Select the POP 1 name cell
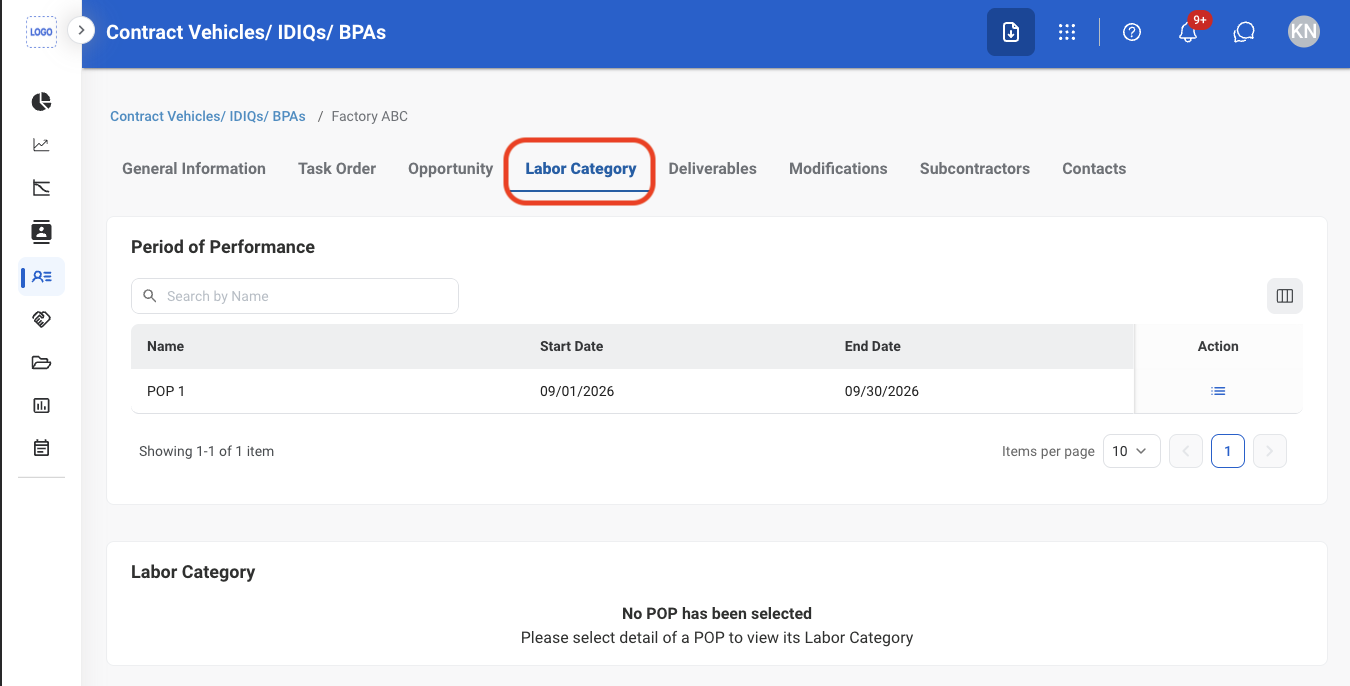 pyautogui.click(x=166, y=391)
